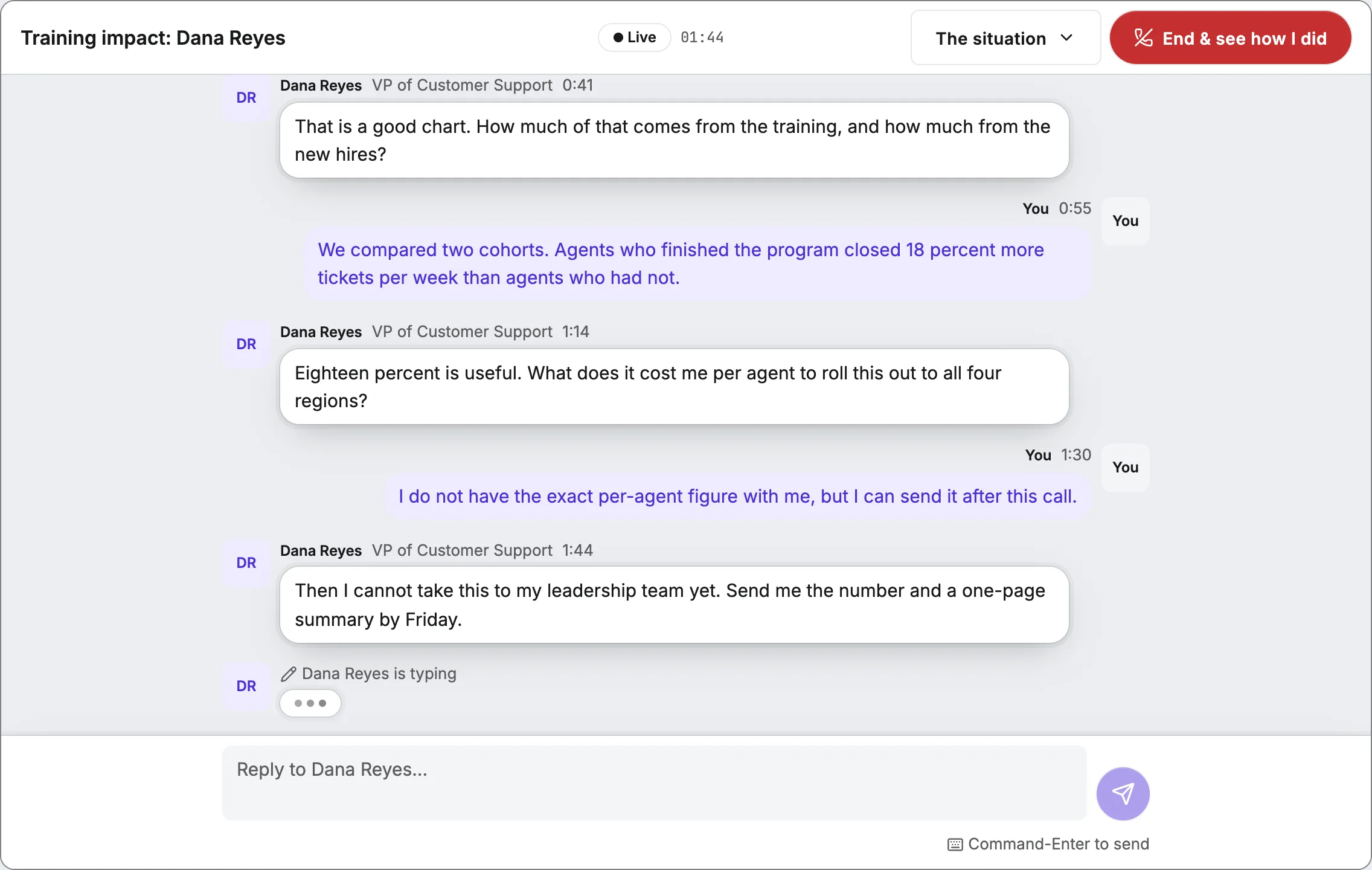Click the 1:30 timestamp
Viewport: 1372px width, 870px height.
[1076, 456]
